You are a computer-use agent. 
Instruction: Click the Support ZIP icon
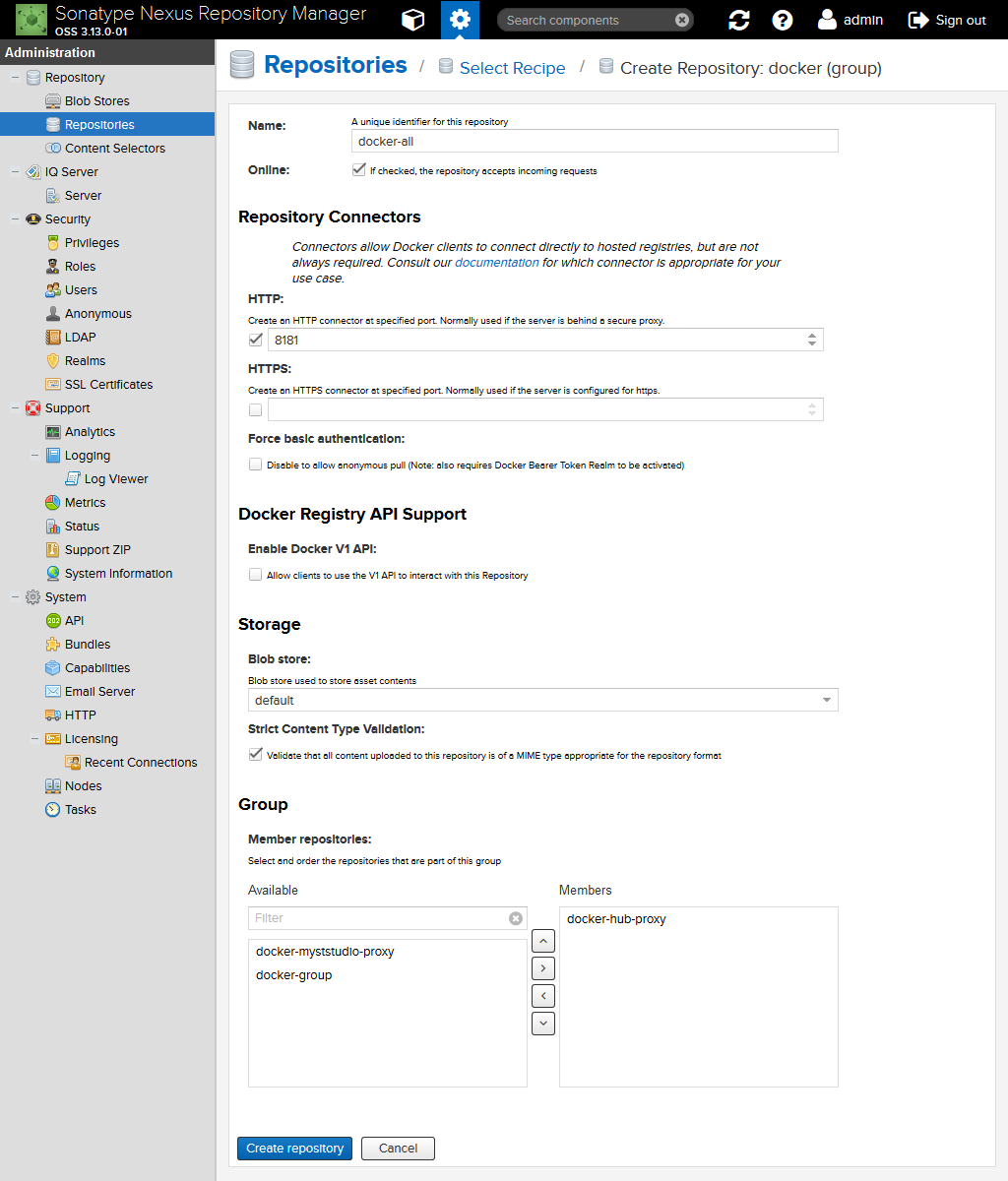point(53,550)
